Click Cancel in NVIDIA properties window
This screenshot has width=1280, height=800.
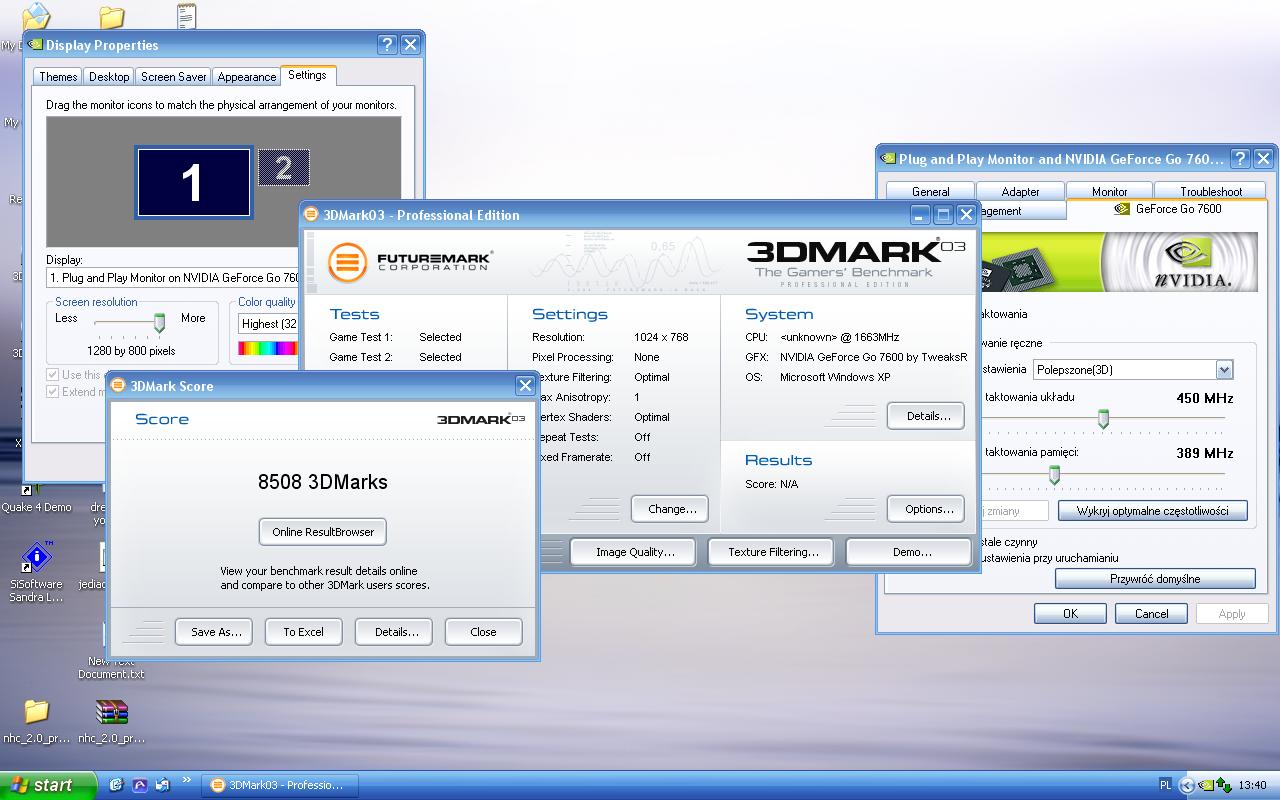click(1151, 614)
